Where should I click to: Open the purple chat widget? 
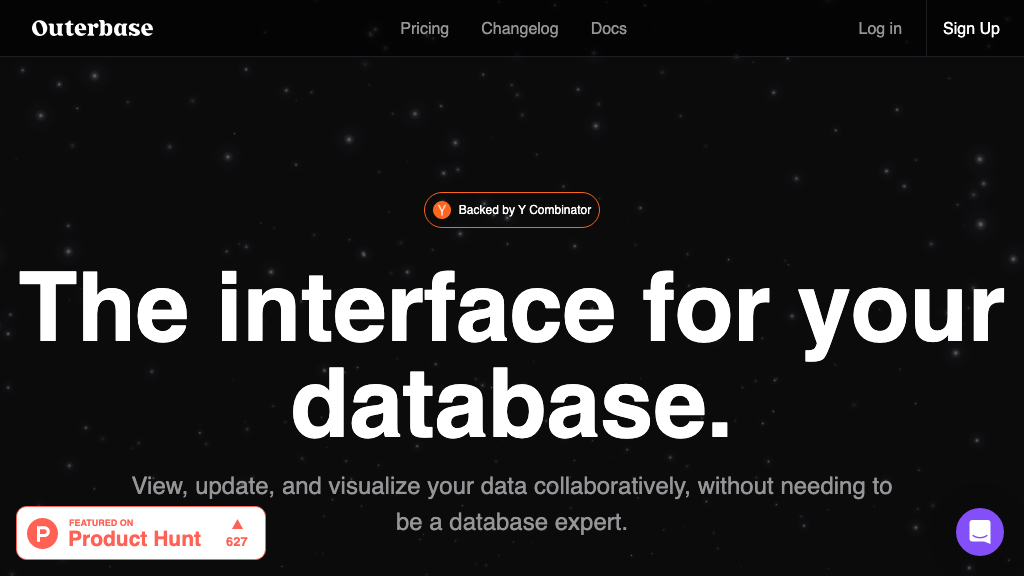(x=979, y=531)
